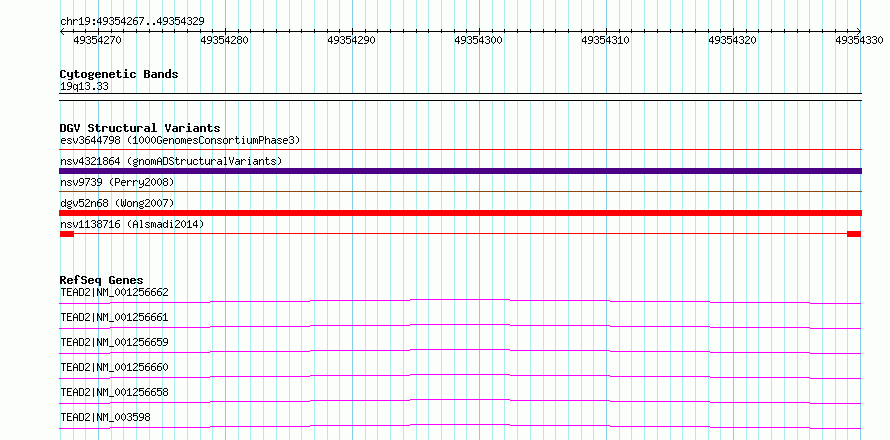Open transcript TEAD2|NM_003598

tap(106, 417)
